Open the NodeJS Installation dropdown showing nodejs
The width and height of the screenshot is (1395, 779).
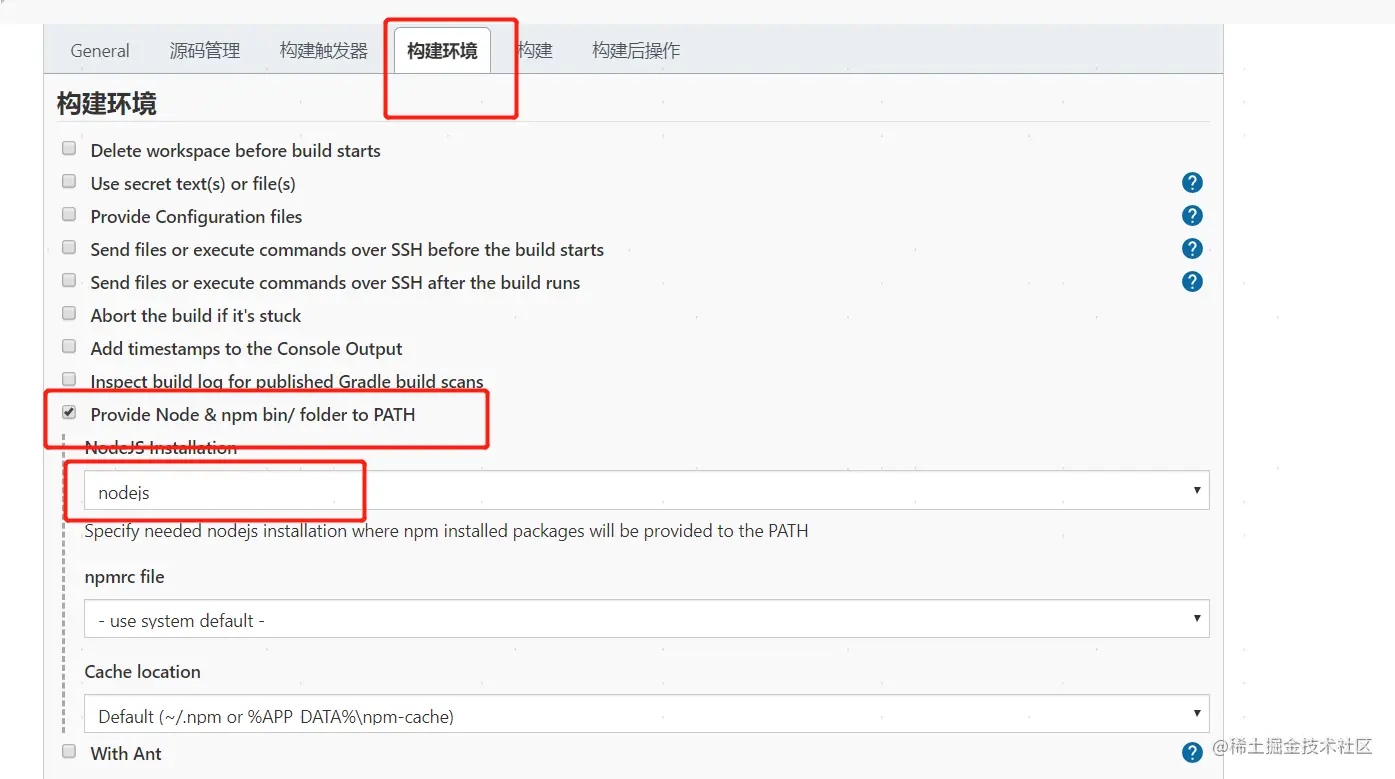646,490
